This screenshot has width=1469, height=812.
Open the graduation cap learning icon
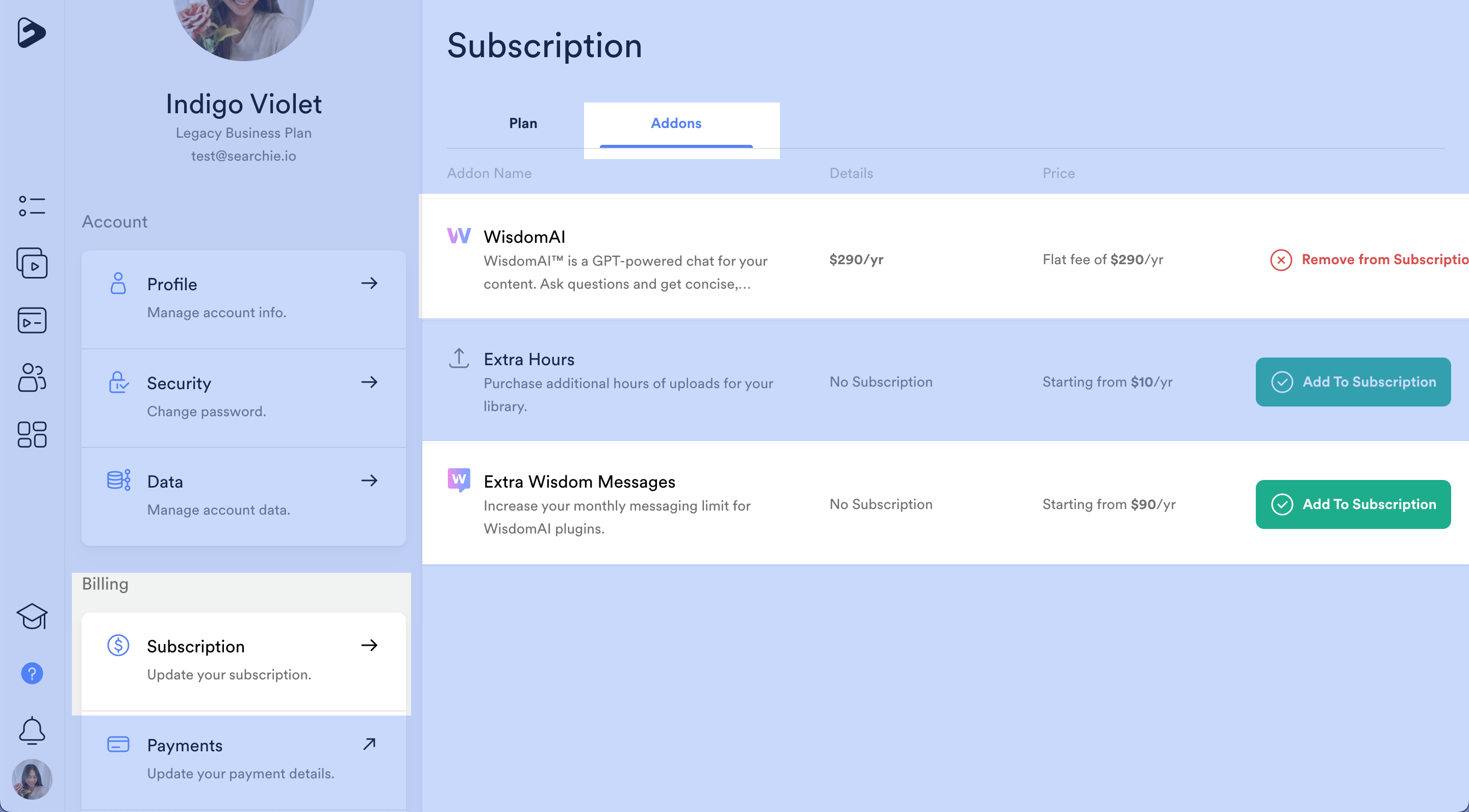click(32, 616)
